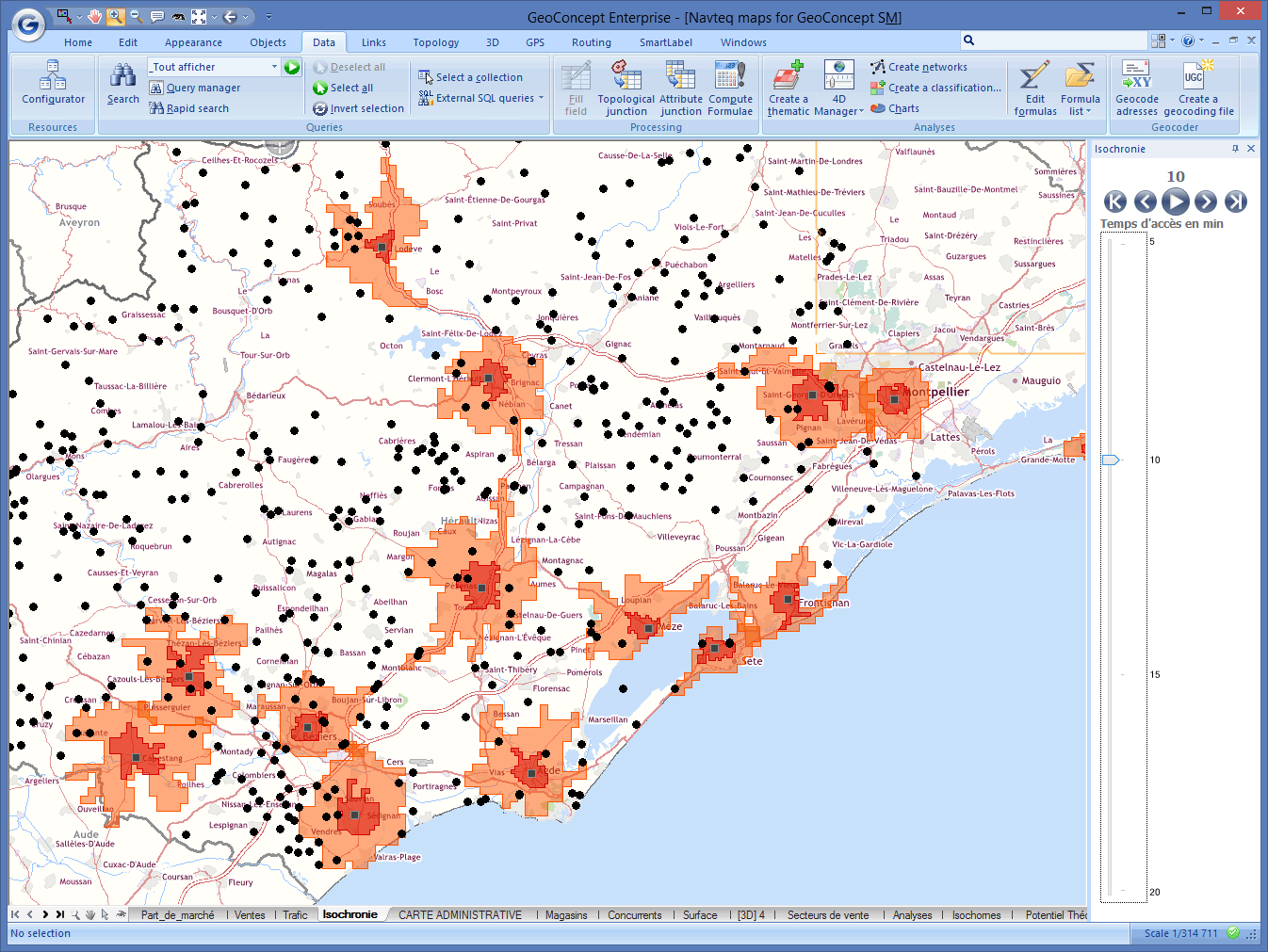
Task: Expand the Formula list dropdown
Action: (x=1089, y=111)
